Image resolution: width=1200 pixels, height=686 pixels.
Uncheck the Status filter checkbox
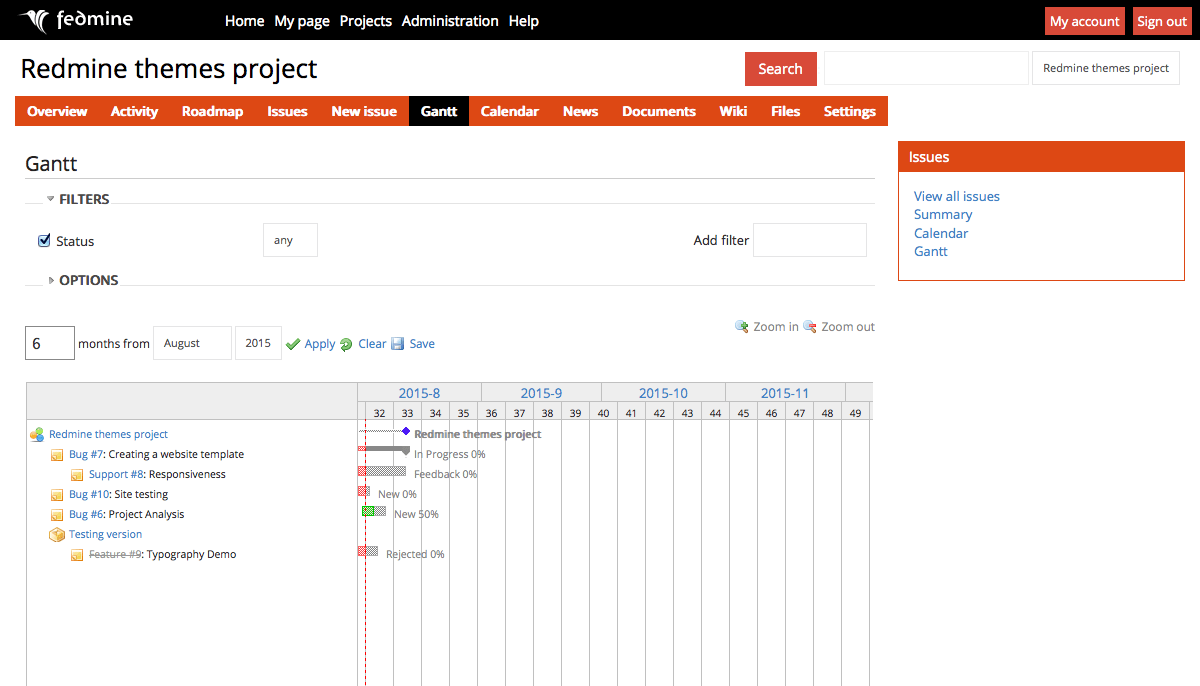(x=44, y=240)
